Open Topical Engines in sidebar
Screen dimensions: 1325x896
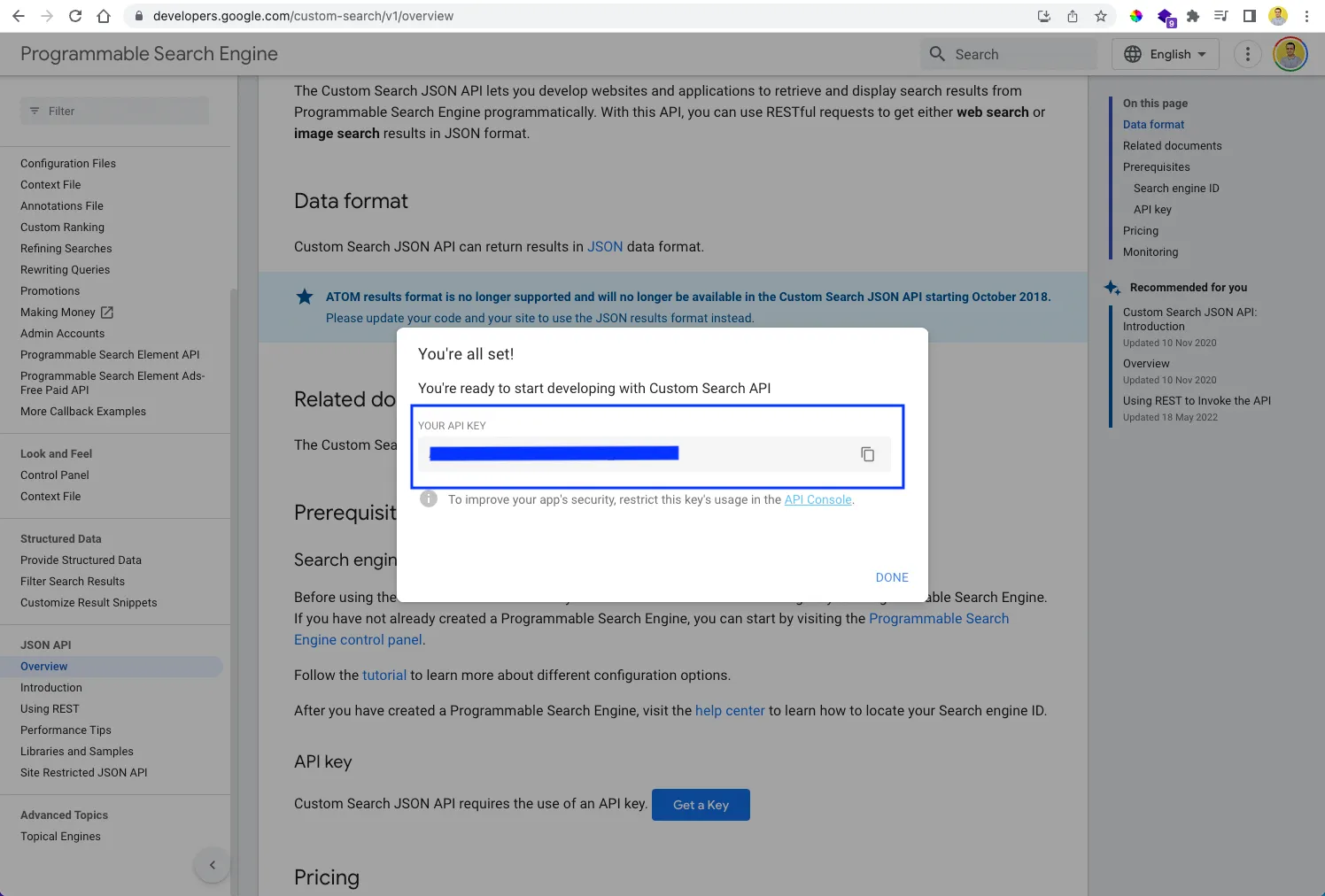pyautogui.click(x=60, y=837)
